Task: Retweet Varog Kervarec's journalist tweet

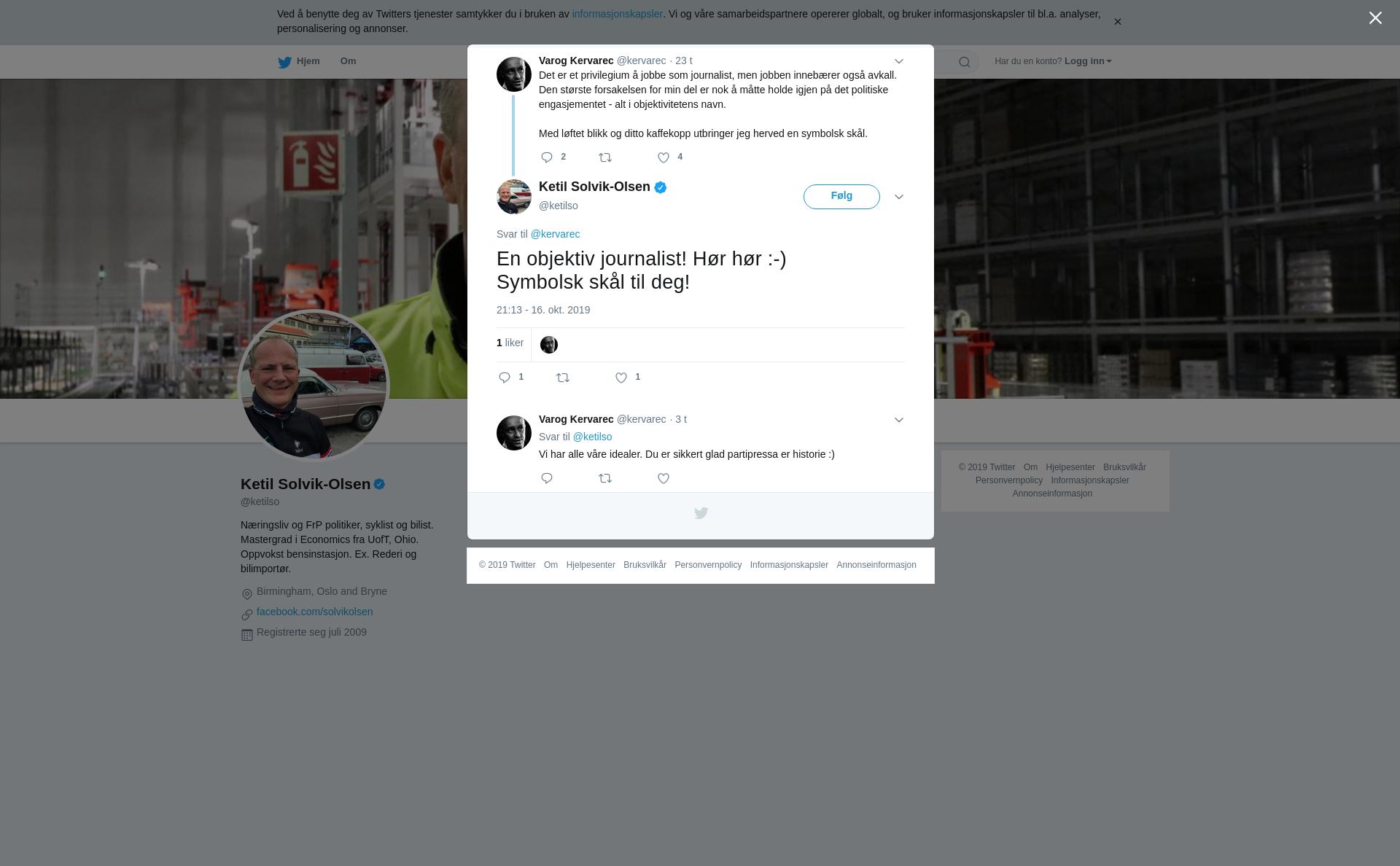Action: (x=605, y=157)
